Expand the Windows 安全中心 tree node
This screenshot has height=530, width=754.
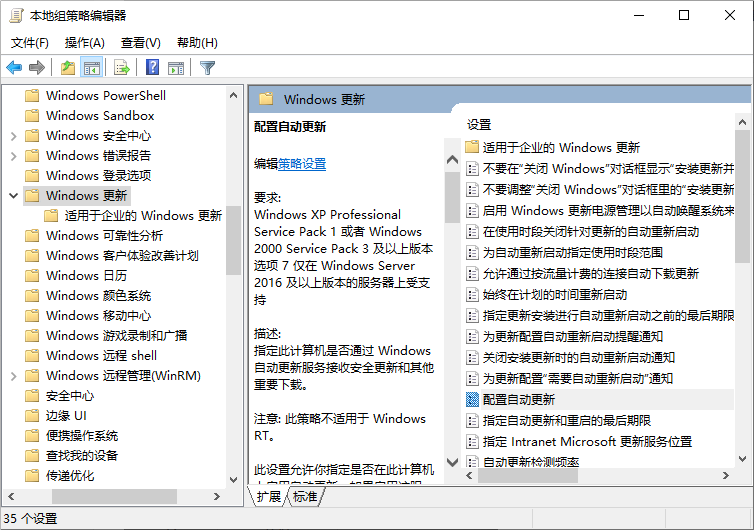click(13, 136)
